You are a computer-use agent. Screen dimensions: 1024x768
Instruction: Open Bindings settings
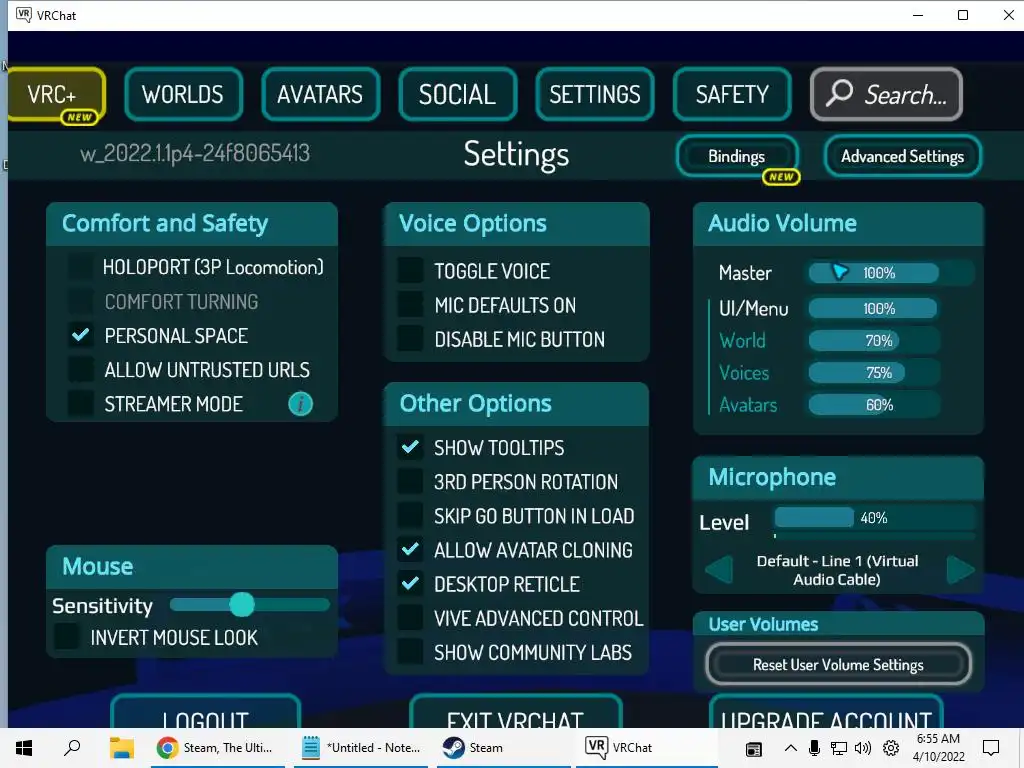[x=737, y=157]
